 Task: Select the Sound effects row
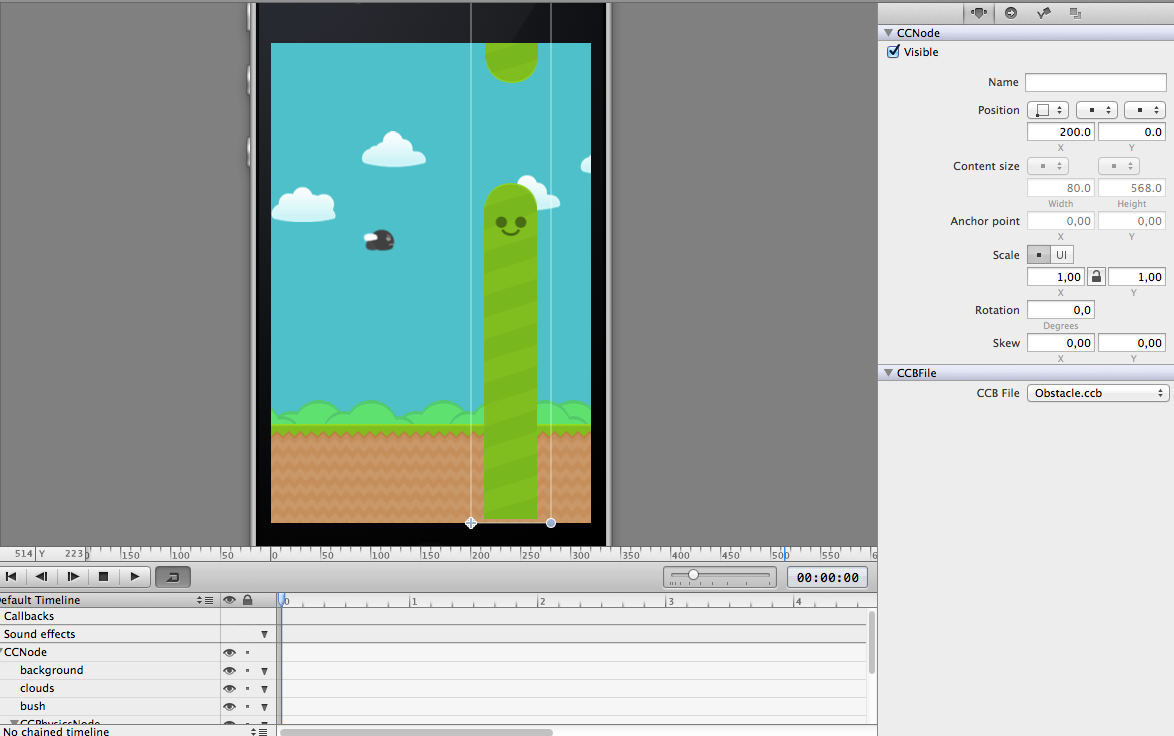110,634
